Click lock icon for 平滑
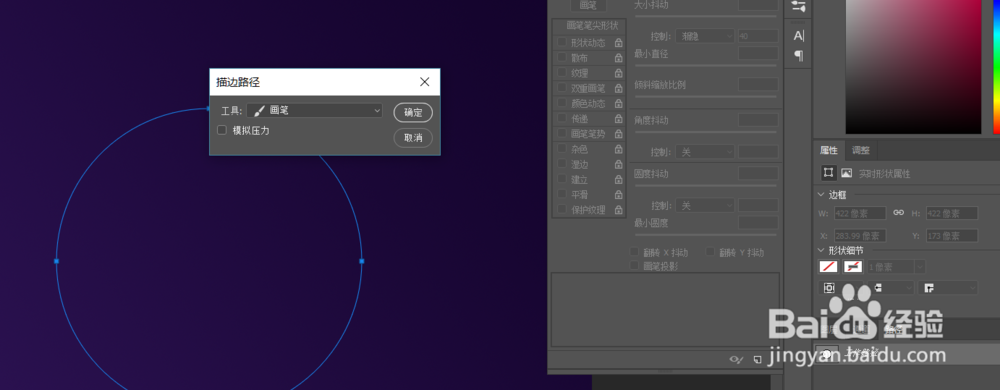 [x=618, y=194]
